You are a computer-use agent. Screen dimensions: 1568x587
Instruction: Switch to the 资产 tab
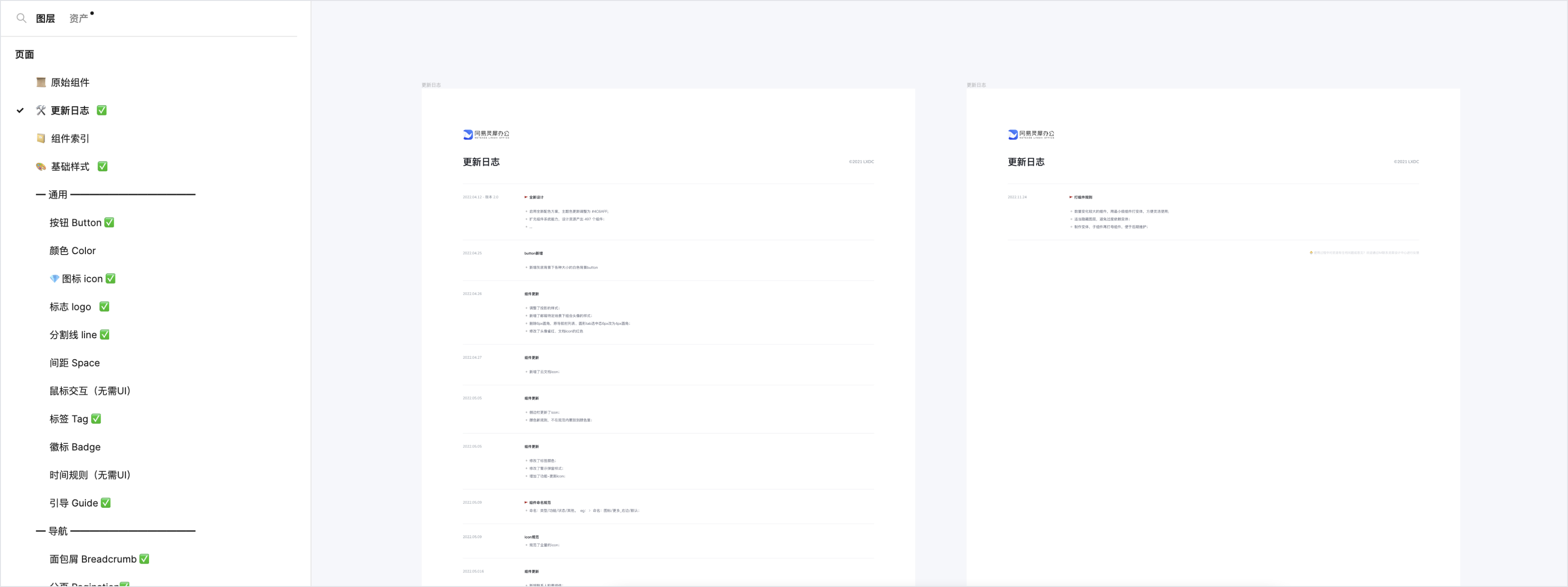point(78,19)
